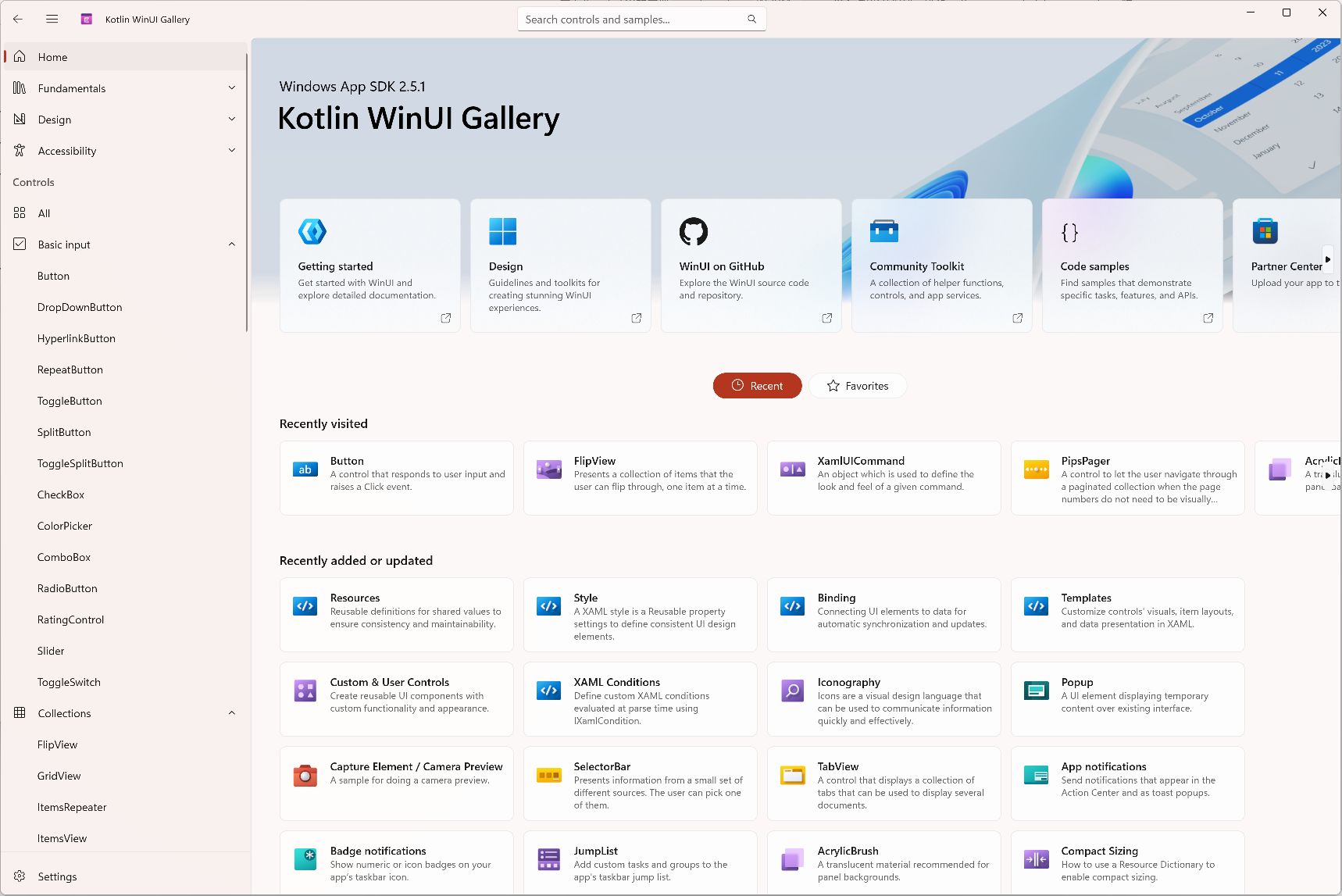
Task: Open the App notifications card
Action: 1128,784
